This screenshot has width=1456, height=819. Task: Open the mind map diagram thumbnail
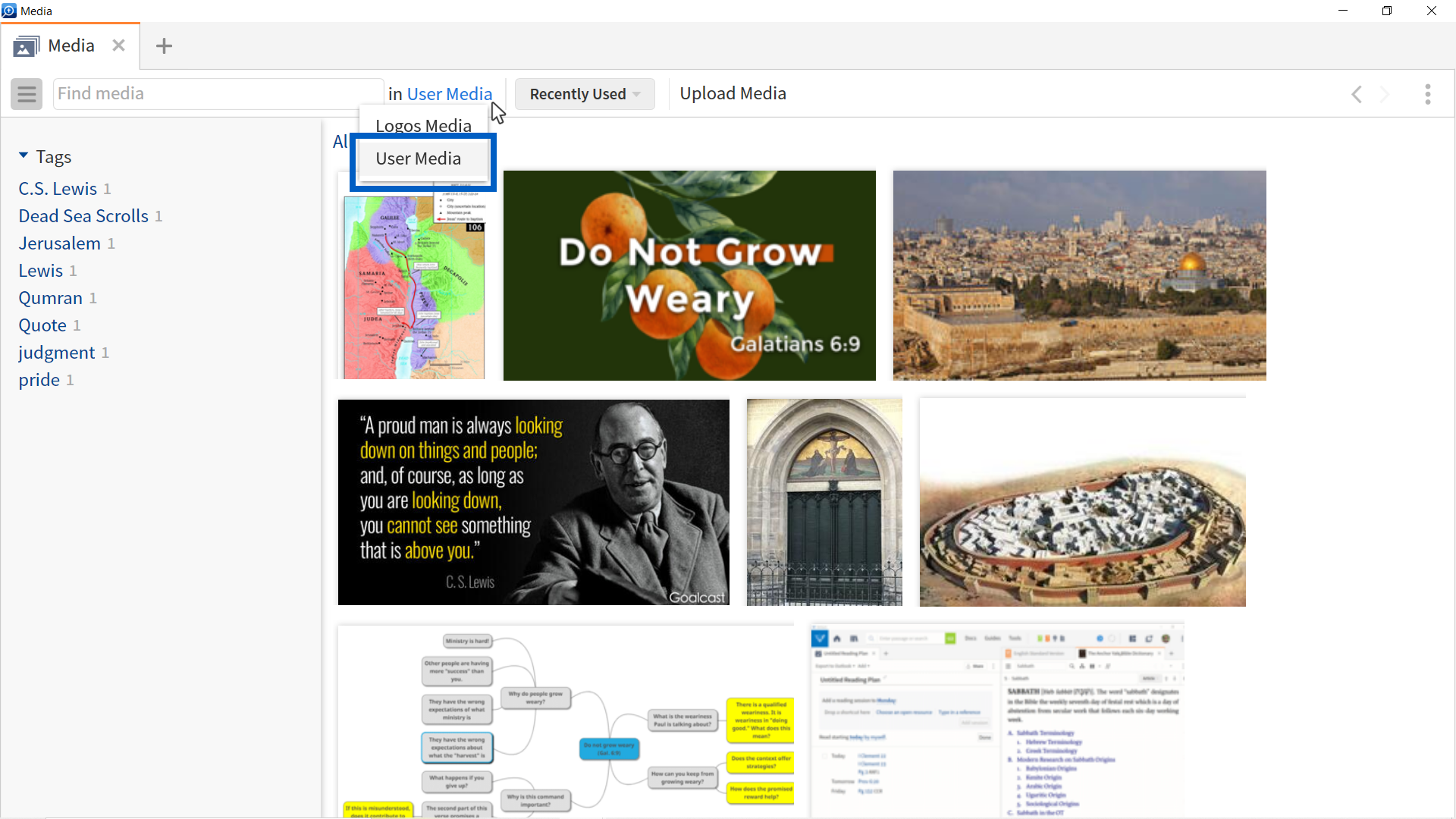(x=566, y=722)
